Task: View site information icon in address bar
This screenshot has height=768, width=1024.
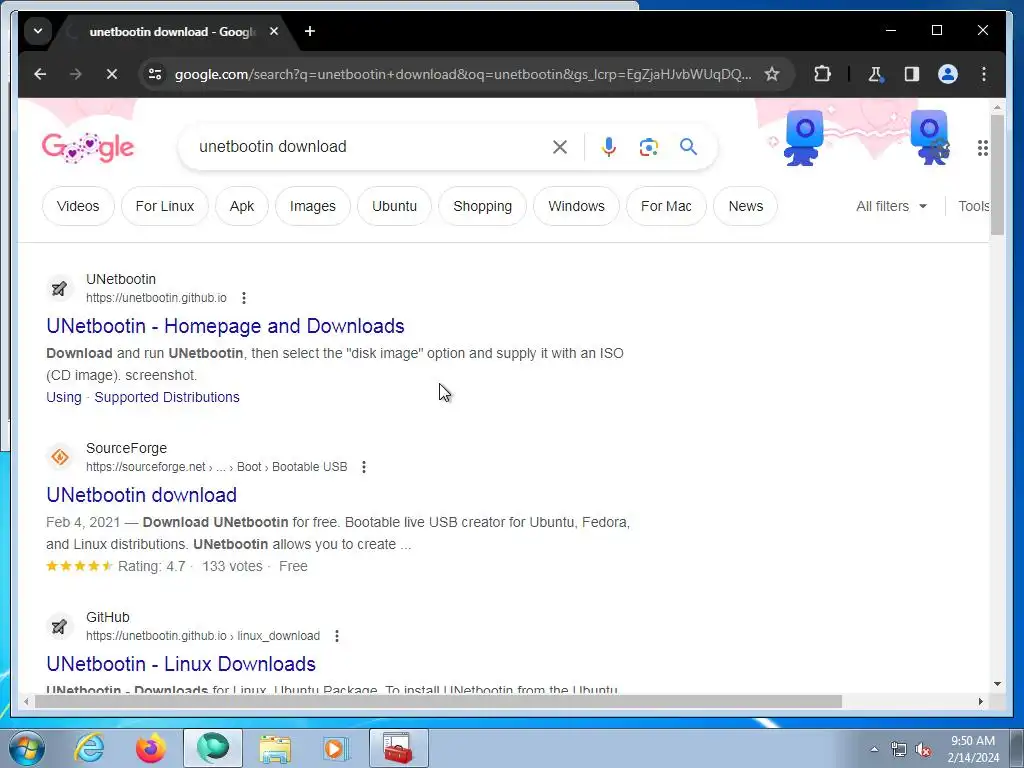Action: [x=155, y=74]
